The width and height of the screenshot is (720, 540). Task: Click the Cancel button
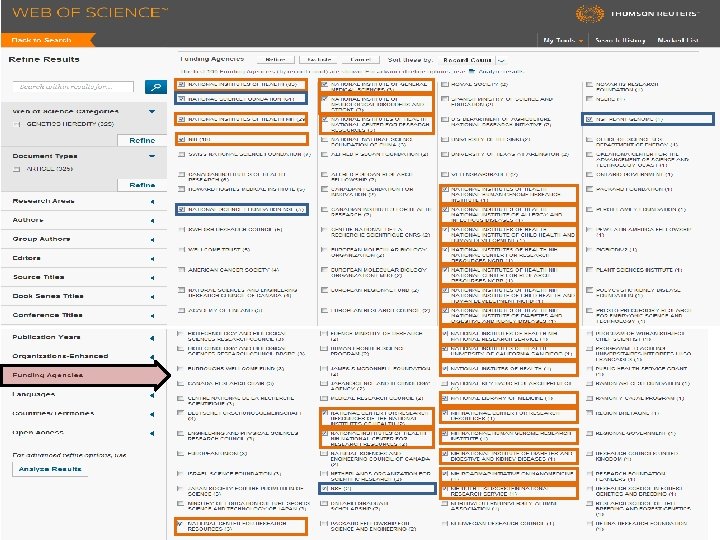click(360, 60)
